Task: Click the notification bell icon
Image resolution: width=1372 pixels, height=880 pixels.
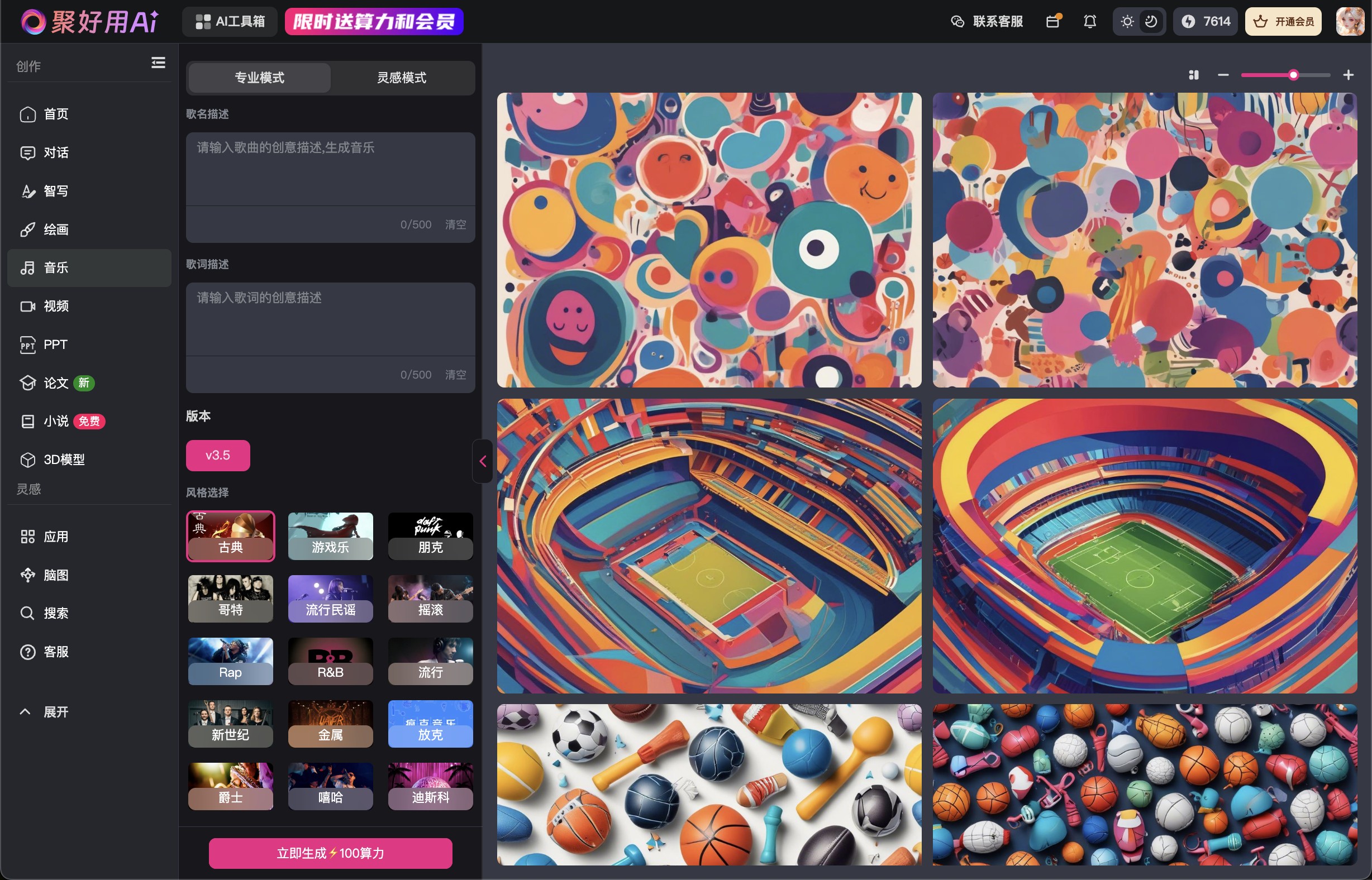Action: pos(1089,22)
